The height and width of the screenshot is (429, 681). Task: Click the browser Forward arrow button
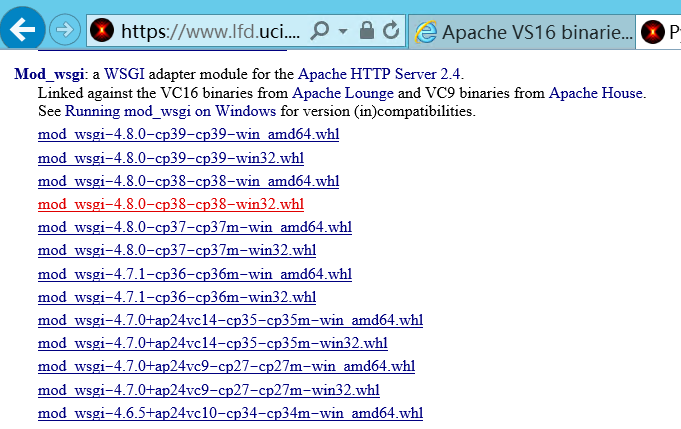(65, 30)
